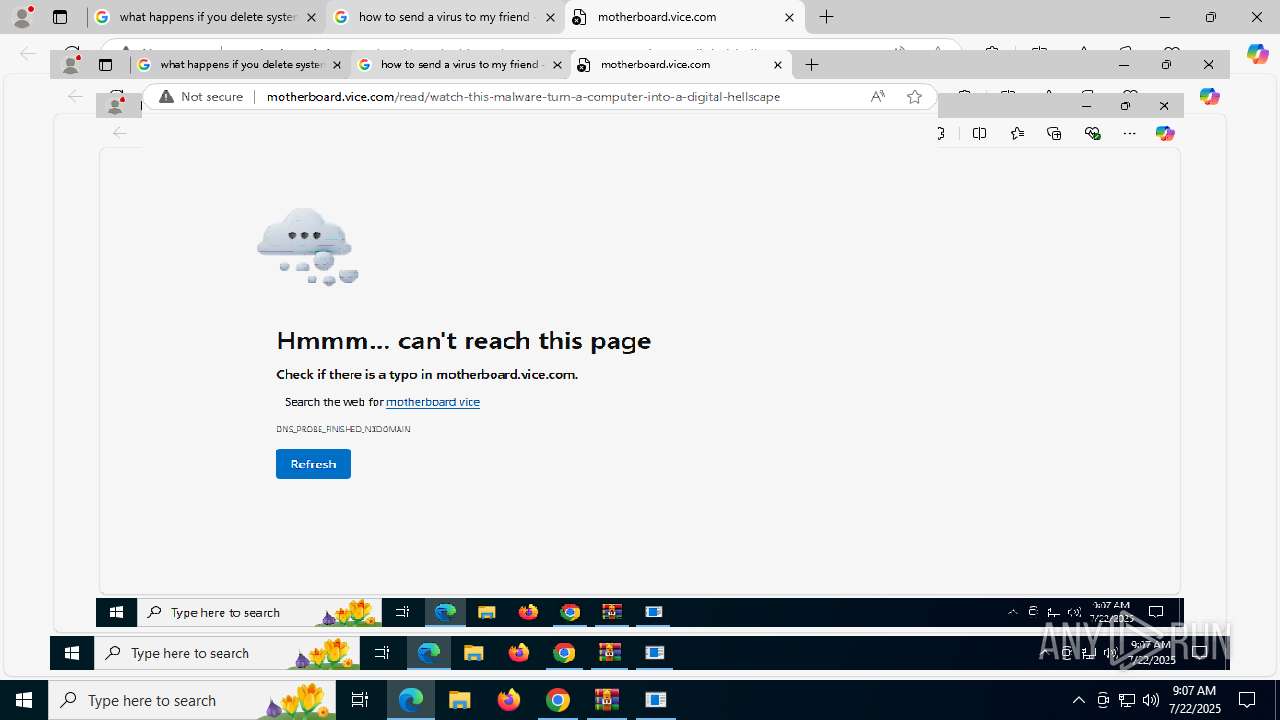Image resolution: width=1280 pixels, height=720 pixels.
Task: Open profile icon in middle Edge window
Action: tap(71, 64)
